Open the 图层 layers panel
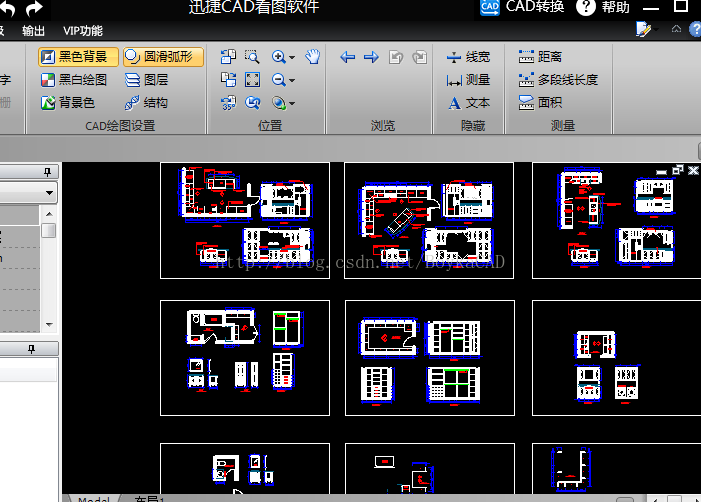 point(146,80)
